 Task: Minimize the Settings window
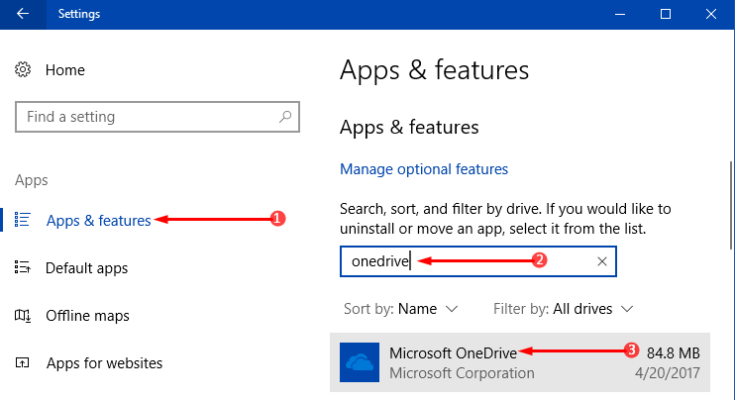620,14
